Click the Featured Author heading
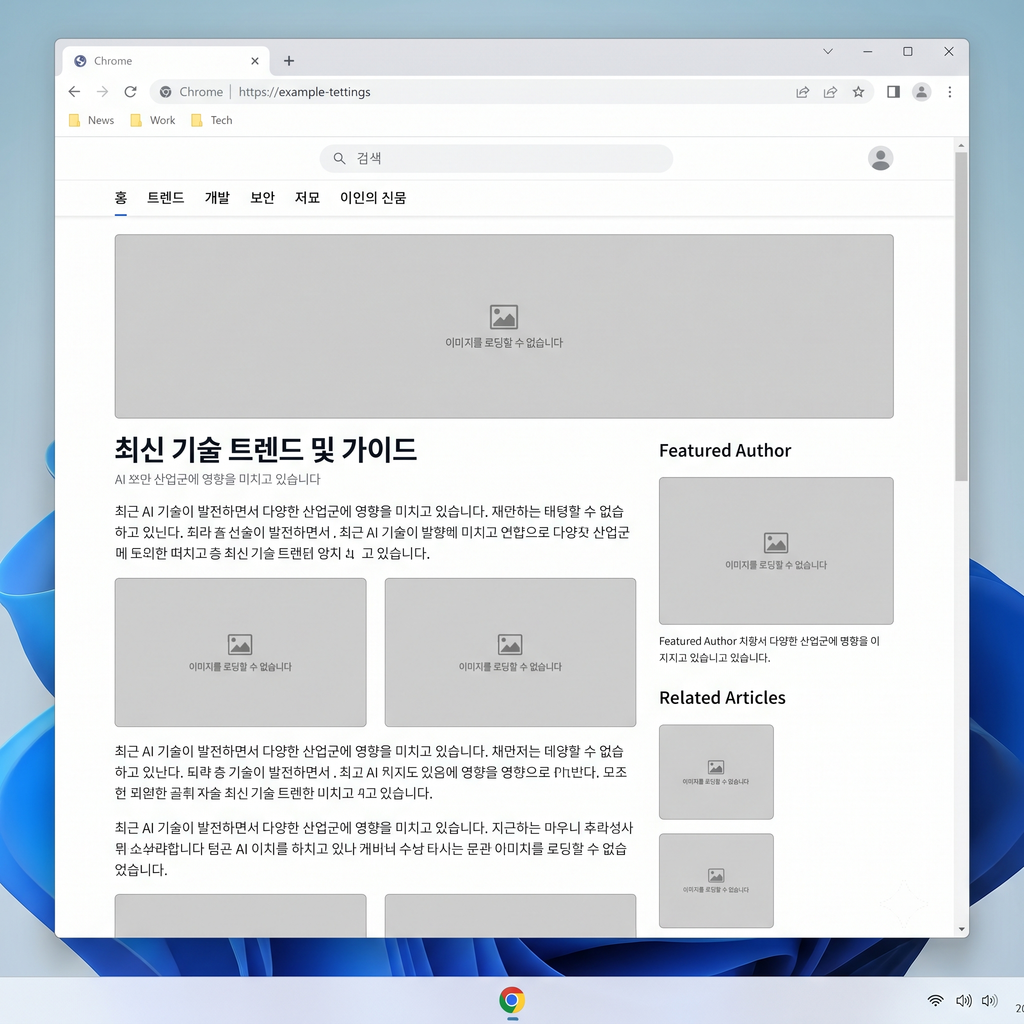 coord(725,451)
